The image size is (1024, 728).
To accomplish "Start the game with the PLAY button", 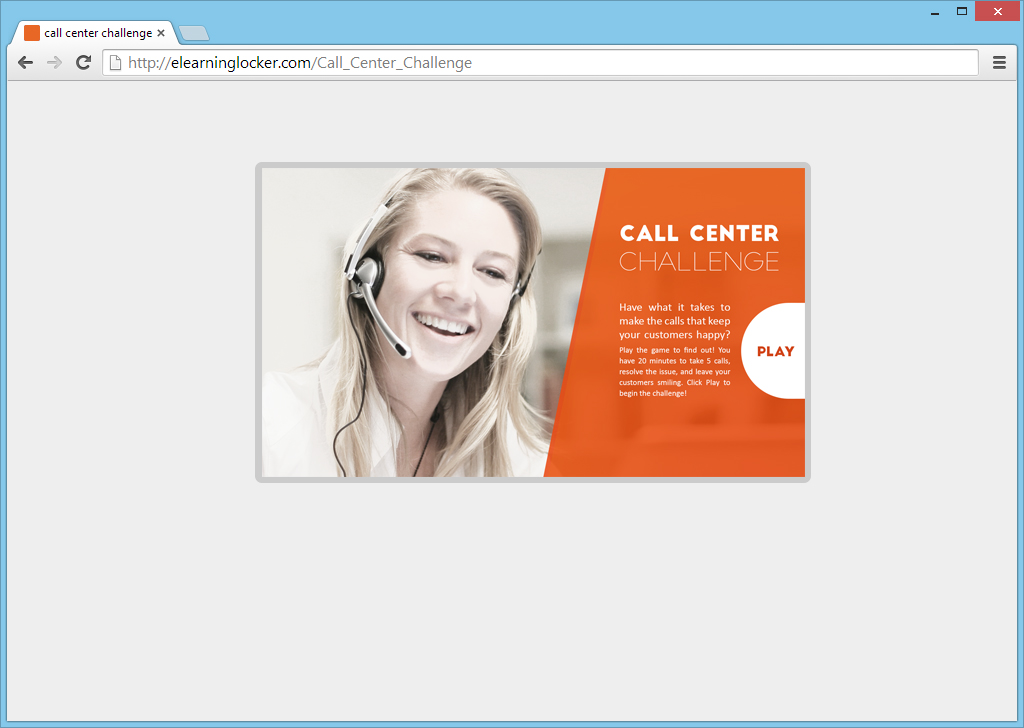I will point(773,351).
